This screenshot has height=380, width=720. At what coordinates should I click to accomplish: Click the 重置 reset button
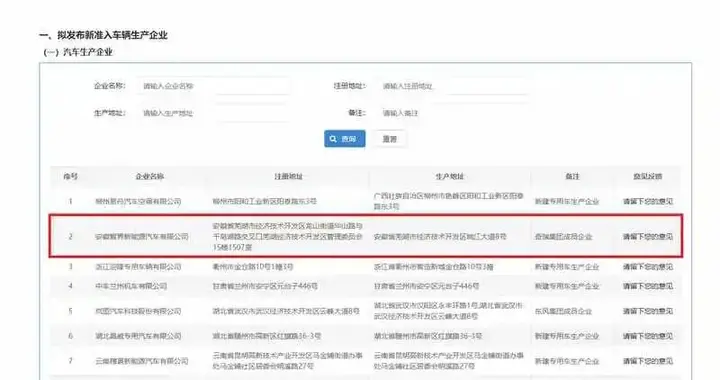[x=390, y=139]
